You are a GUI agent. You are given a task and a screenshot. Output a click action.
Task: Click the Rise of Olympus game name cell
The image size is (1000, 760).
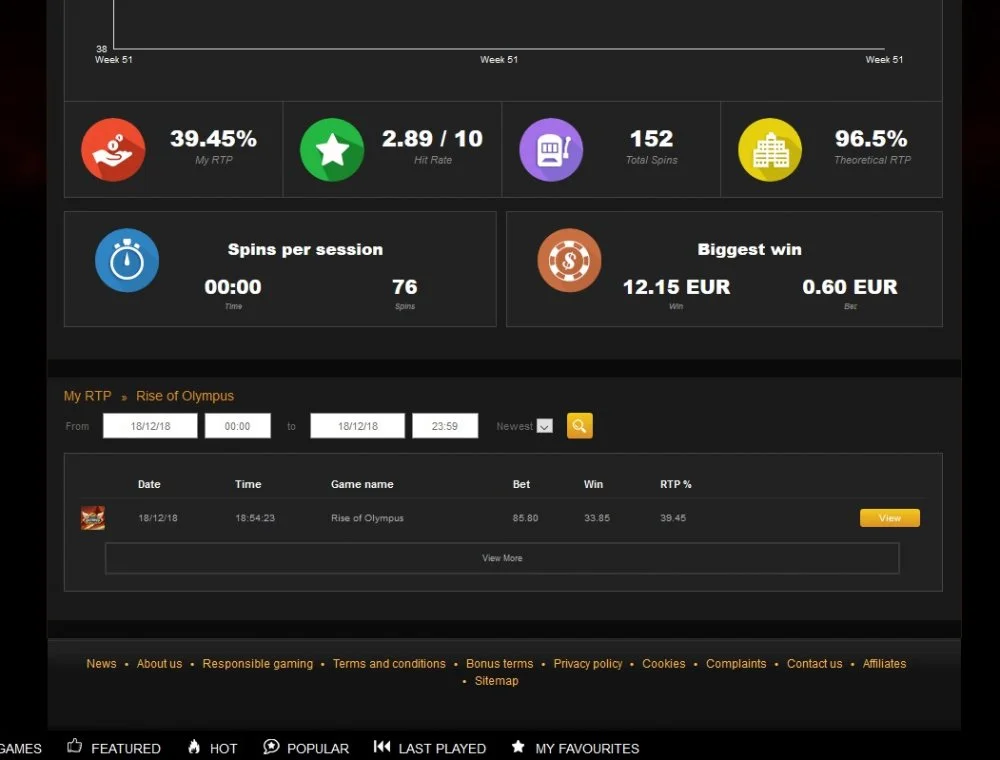[x=367, y=518]
